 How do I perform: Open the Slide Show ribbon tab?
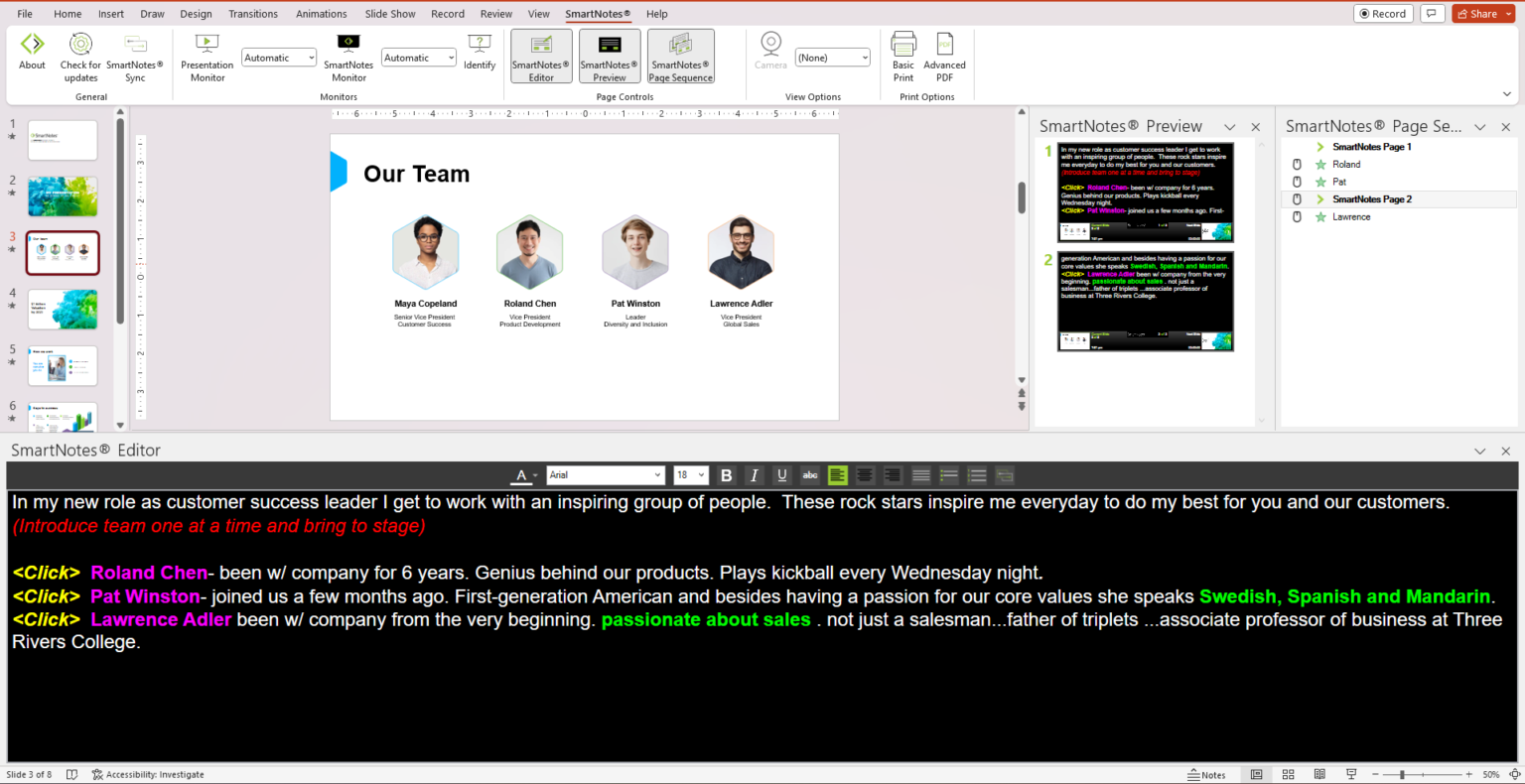point(389,14)
